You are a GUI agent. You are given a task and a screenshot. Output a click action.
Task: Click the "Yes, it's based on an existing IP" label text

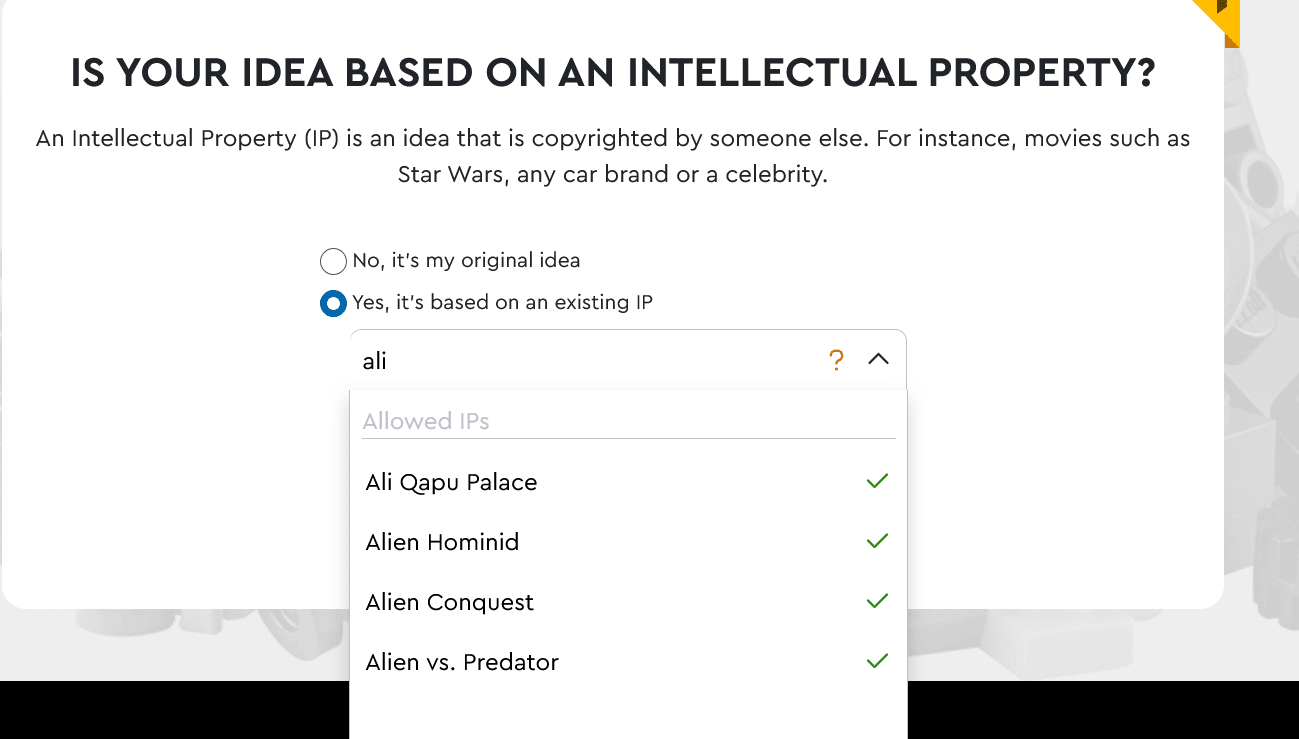[502, 302]
